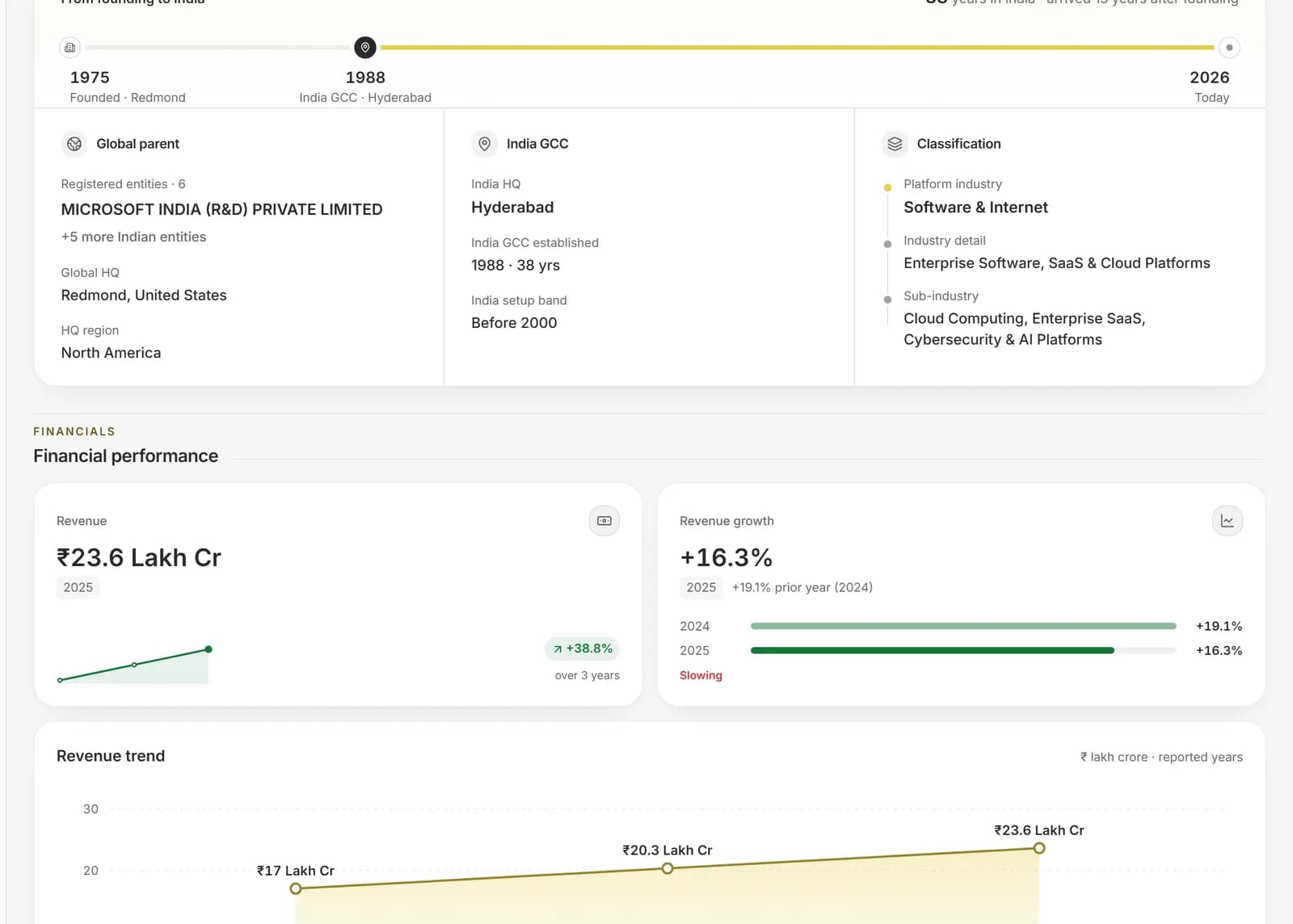The height and width of the screenshot is (924, 1293).
Task: Click the 2025 tag under Revenue growth
Action: 701,587
